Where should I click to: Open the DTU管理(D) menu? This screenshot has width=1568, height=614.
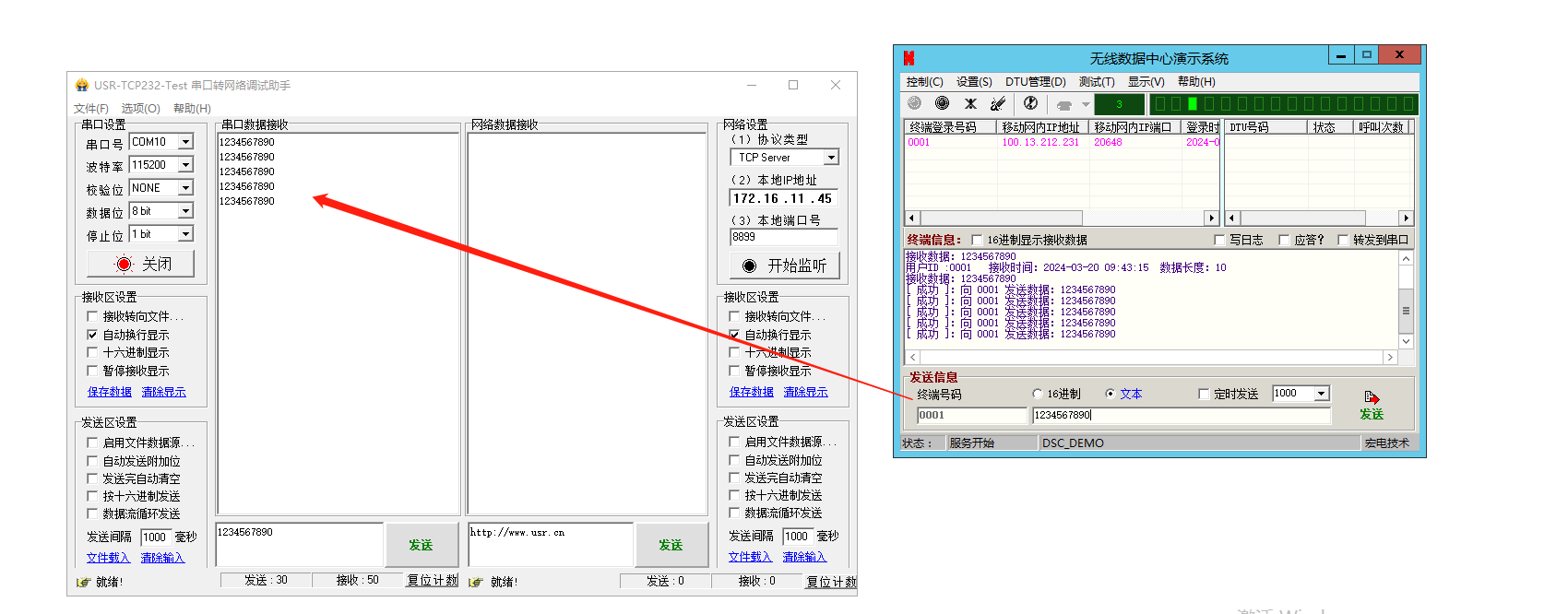coord(1035,82)
